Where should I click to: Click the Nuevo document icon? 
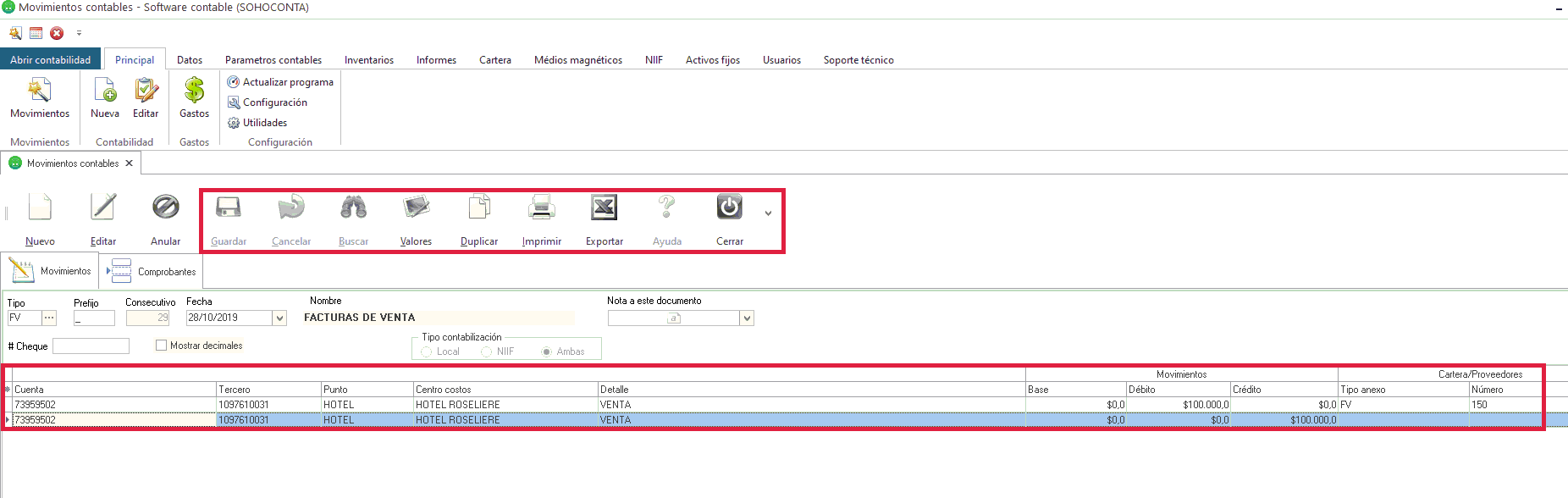(x=40, y=207)
